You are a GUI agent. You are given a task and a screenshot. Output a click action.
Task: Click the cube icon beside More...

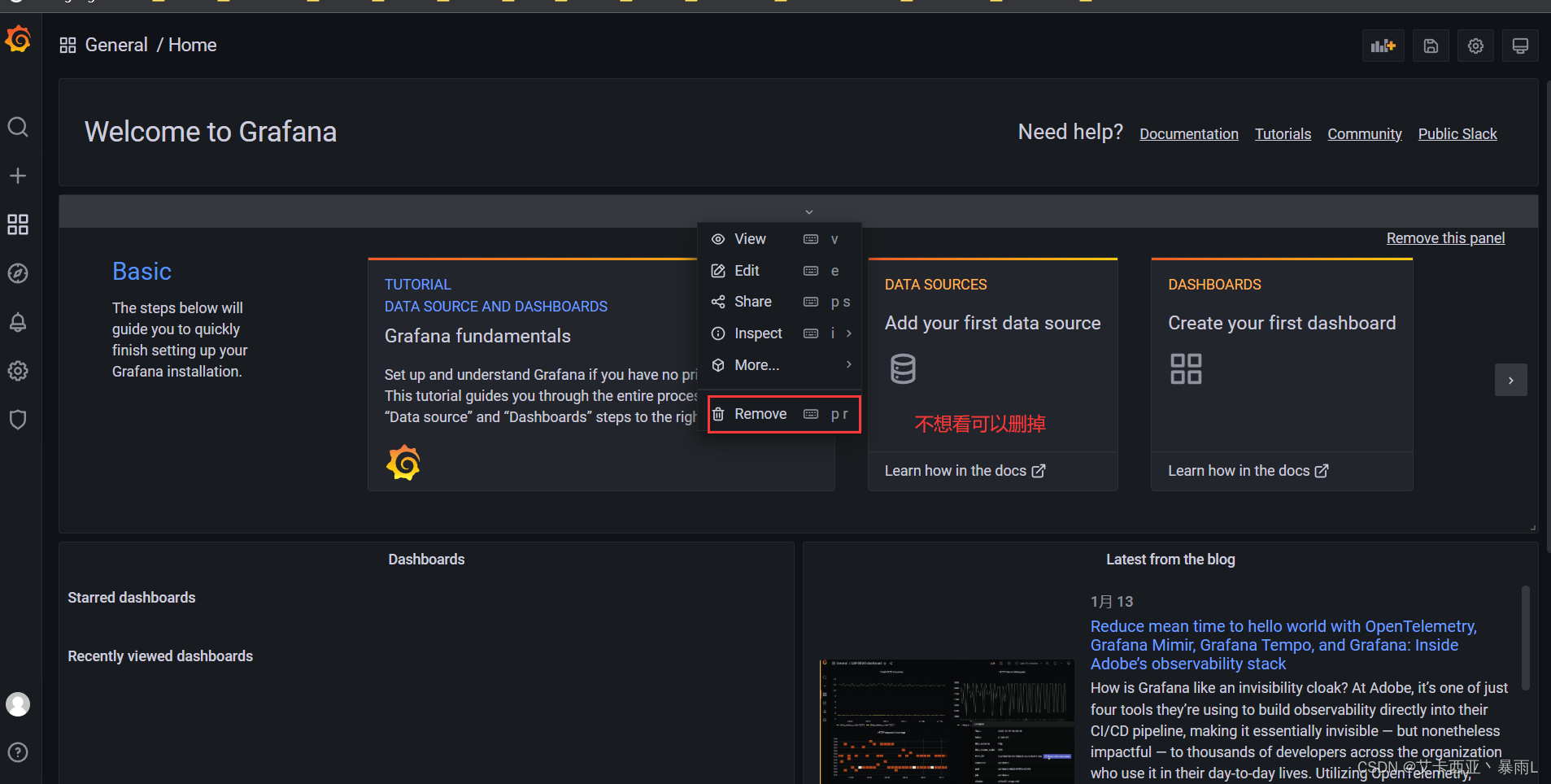718,365
